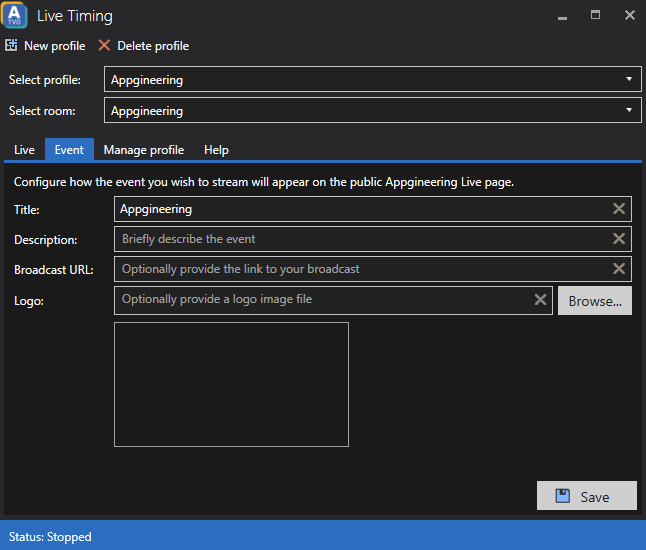Viewport: 646px width, 550px height.
Task: Click the Delete profile button
Action: (144, 46)
